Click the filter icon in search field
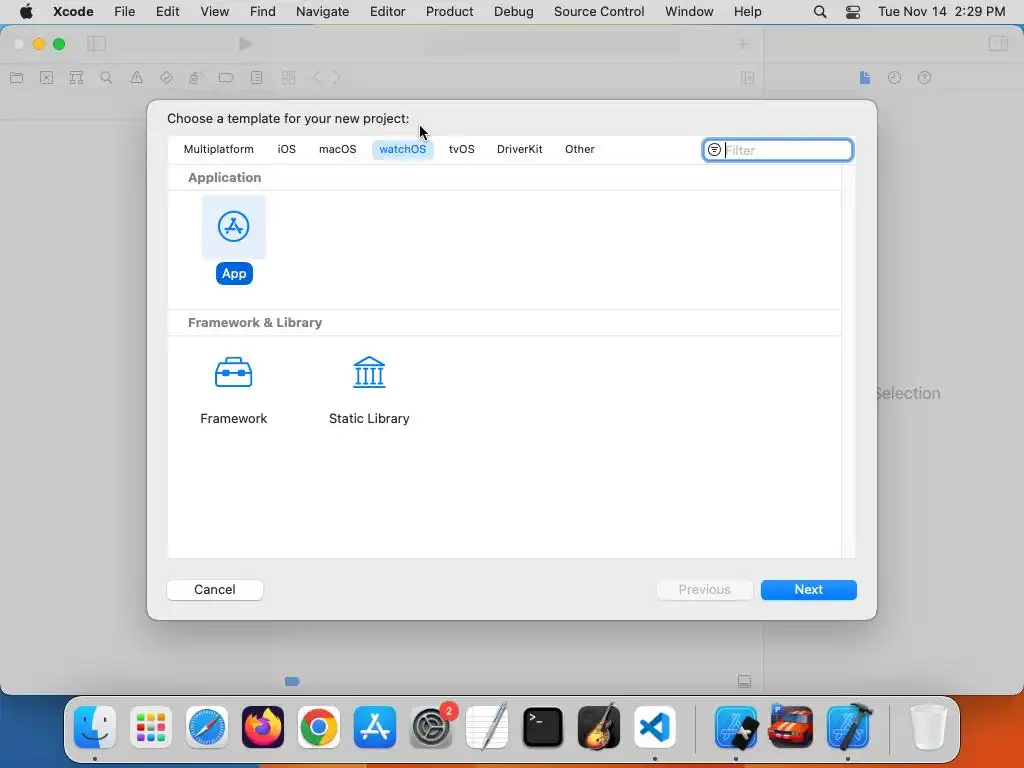The width and height of the screenshot is (1024, 768). (x=714, y=150)
